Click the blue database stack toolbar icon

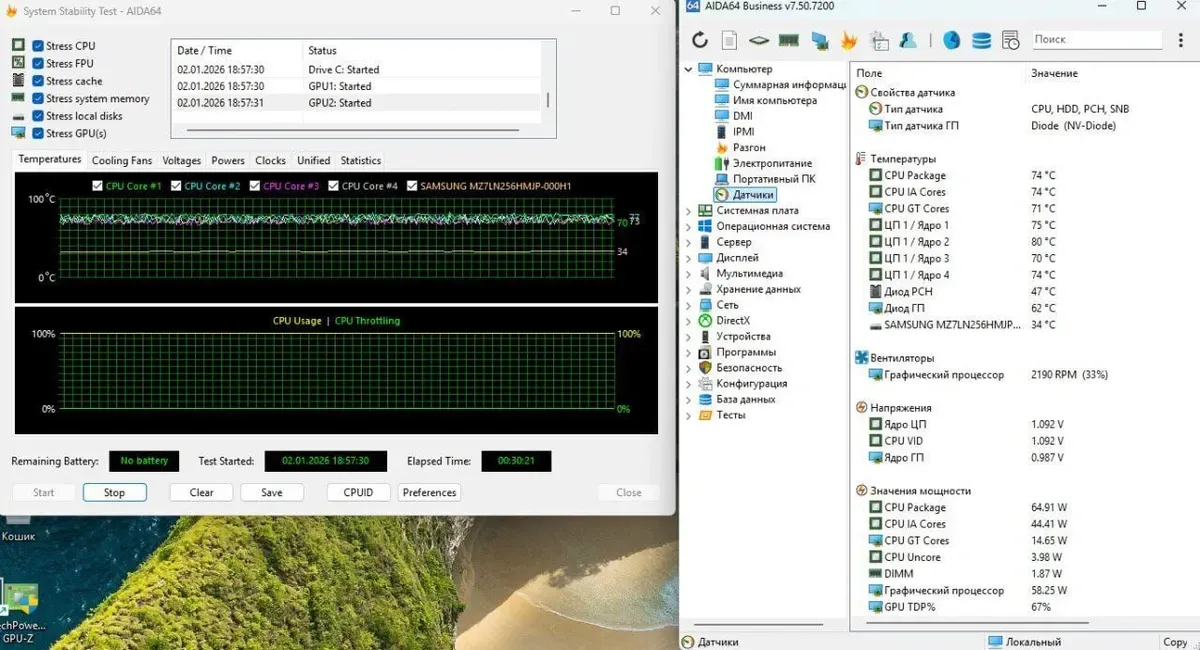981,40
